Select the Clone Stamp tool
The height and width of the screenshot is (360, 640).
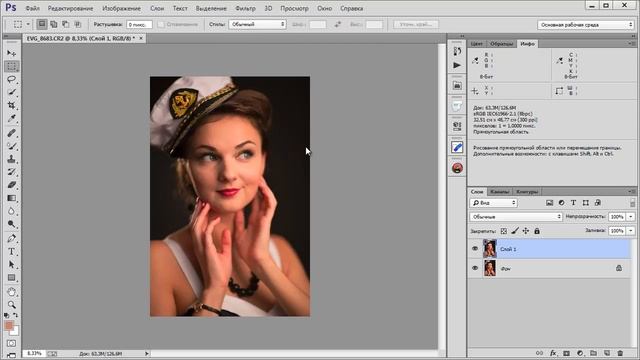click(x=11, y=159)
